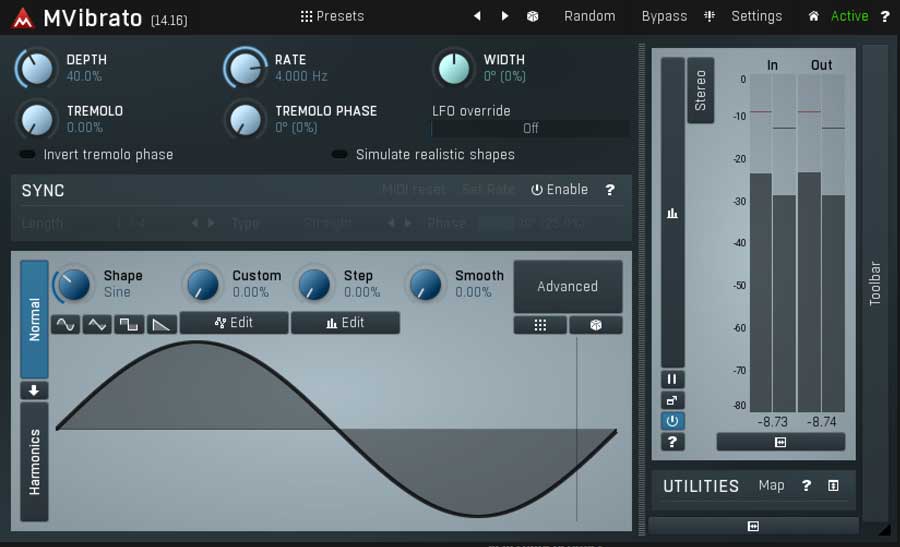The width and height of the screenshot is (900, 547).
Task: Click the Rate value 4.000 Hz
Action: [301, 76]
